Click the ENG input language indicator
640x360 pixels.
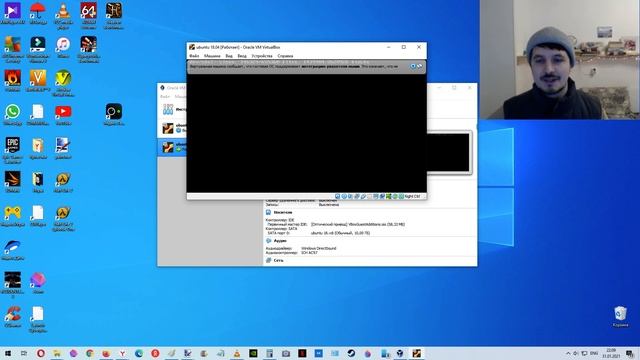coord(594,353)
